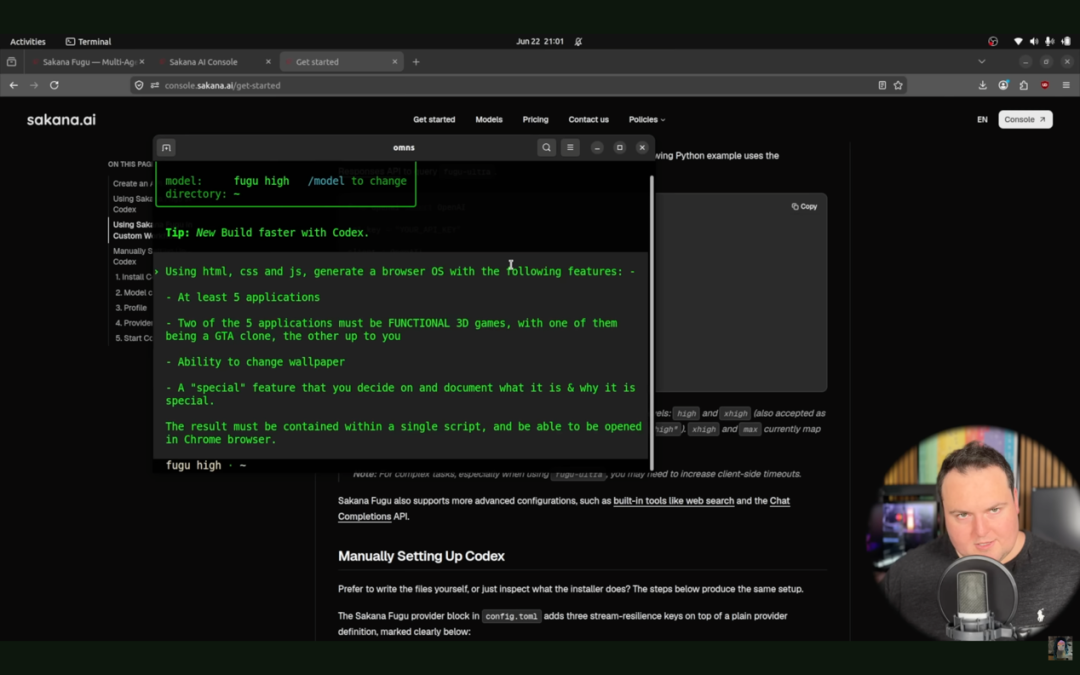Click the Terminal app menu in top bar
The image size is (1080, 675).
coord(88,41)
